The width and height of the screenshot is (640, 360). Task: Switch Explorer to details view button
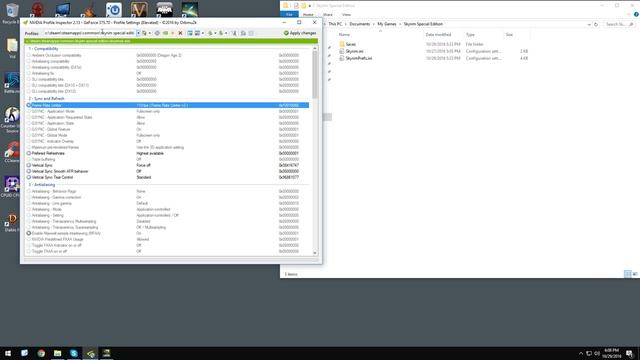628,274
